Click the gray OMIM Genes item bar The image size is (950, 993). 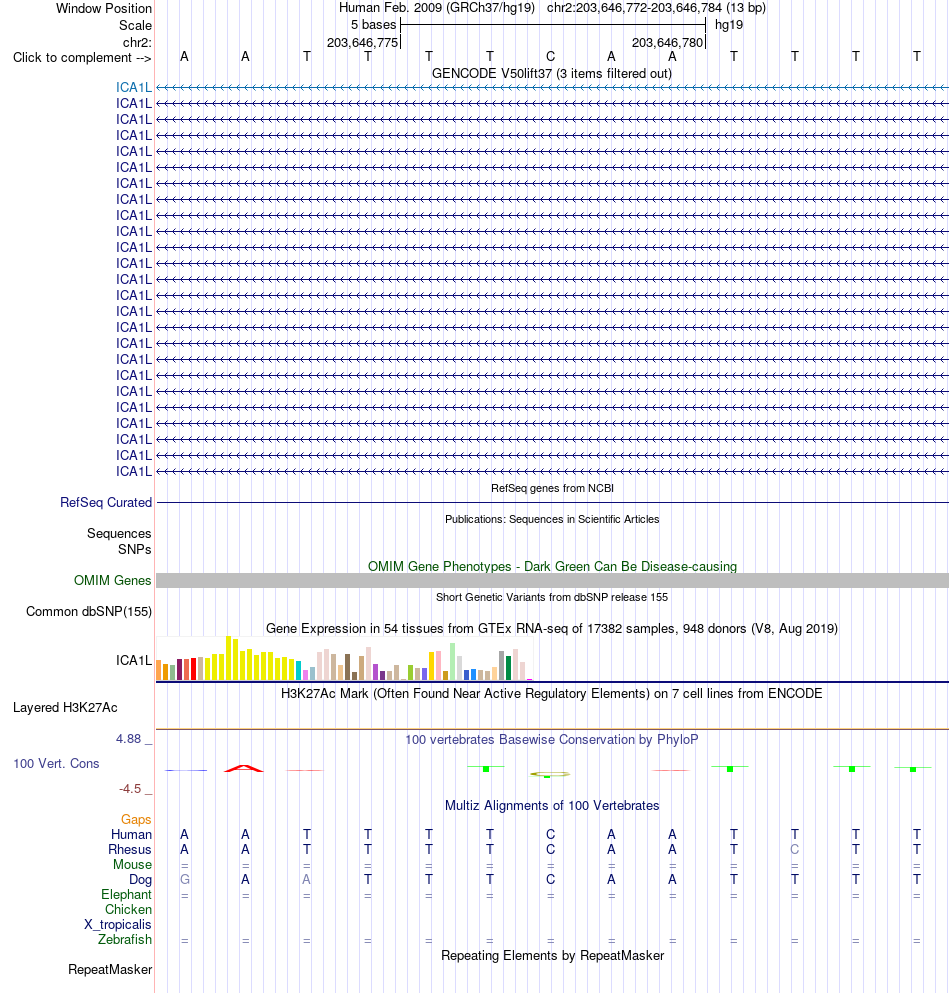pyautogui.click(x=552, y=580)
